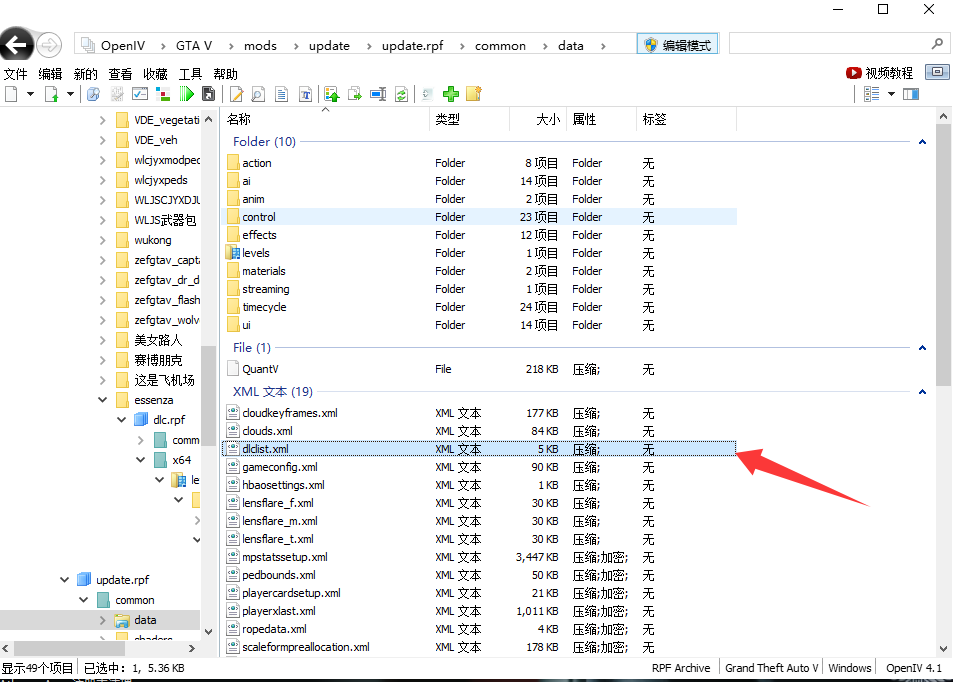Collapse the File (1) group
This screenshot has height=682, width=953.
(x=922, y=348)
